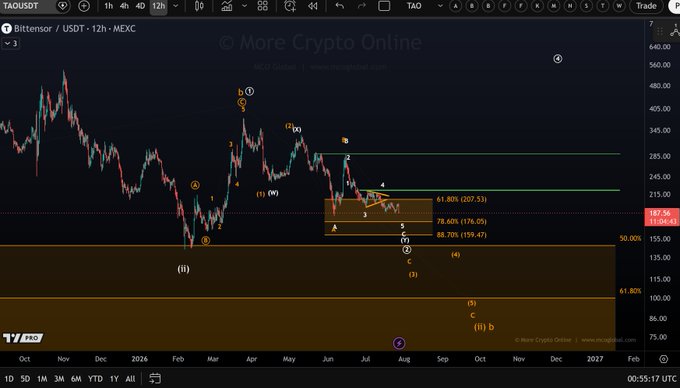Open the candlestick chart type selector

pyautogui.click(x=199, y=6)
